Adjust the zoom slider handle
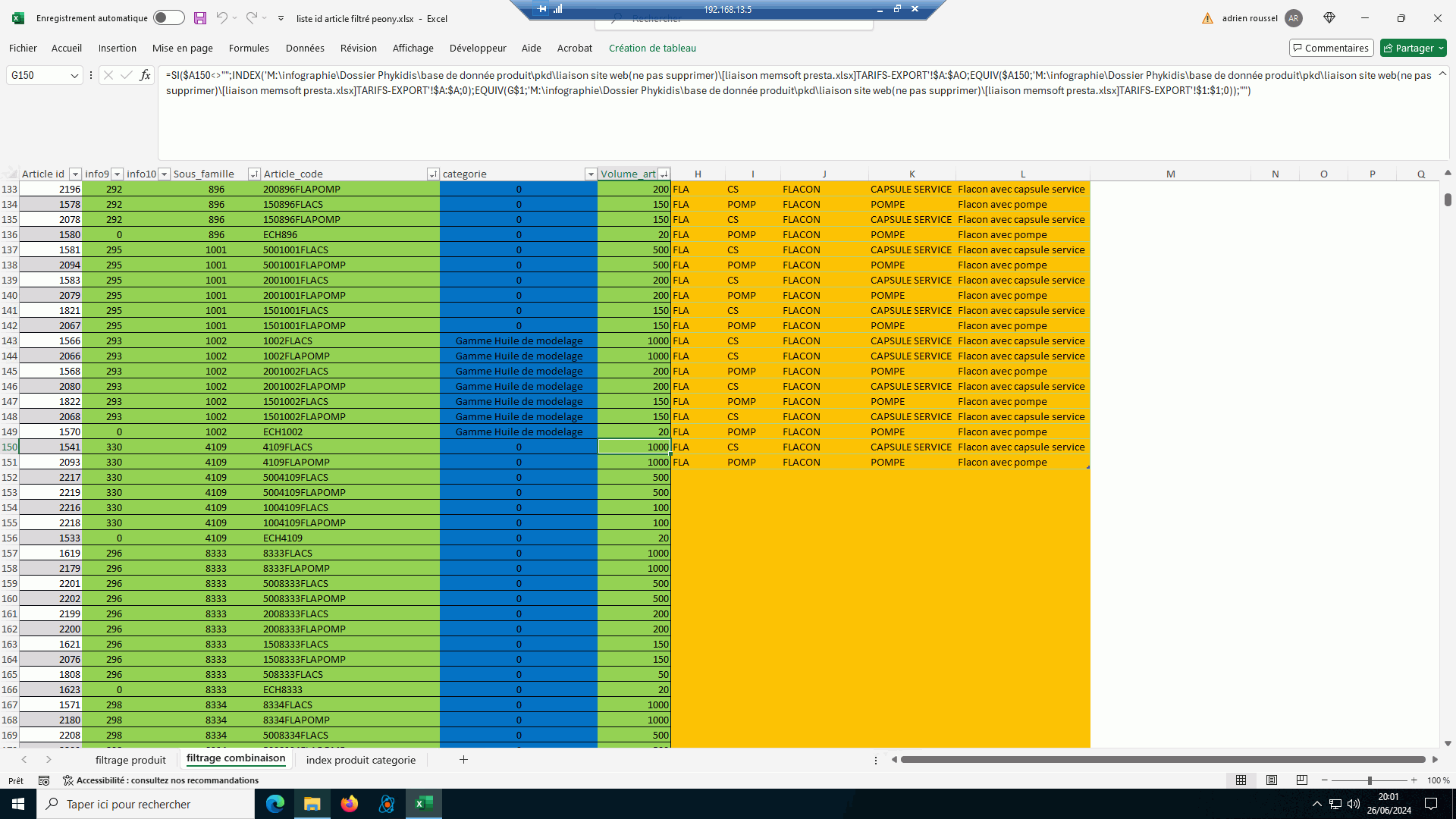The height and width of the screenshot is (819, 1456). click(x=1370, y=780)
